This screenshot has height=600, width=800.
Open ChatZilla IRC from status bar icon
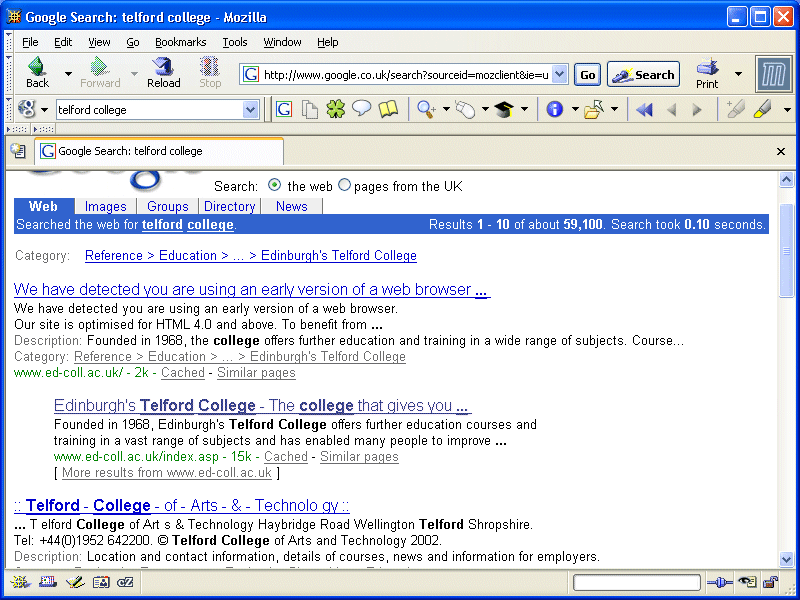tap(125, 582)
